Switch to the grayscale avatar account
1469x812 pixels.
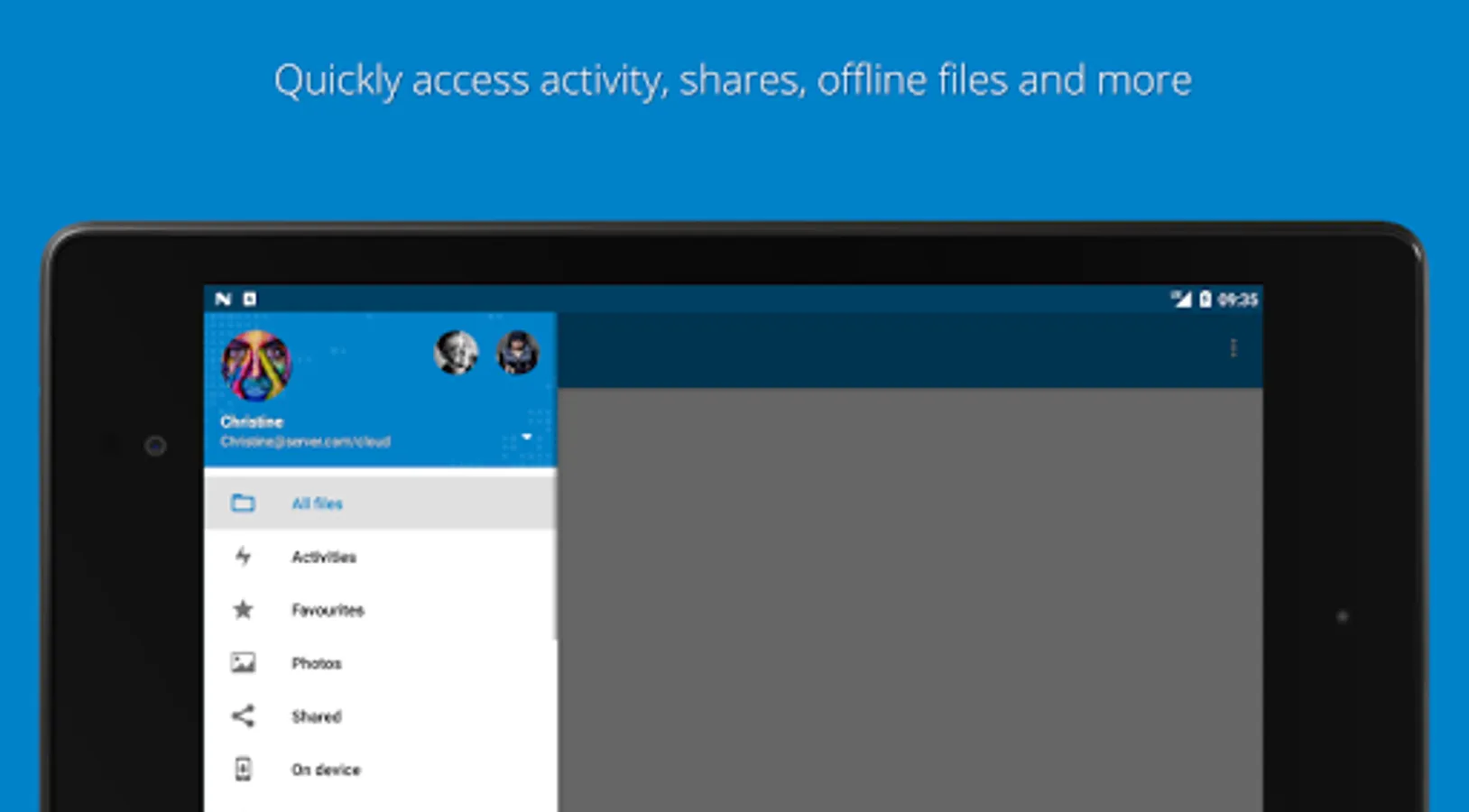[x=456, y=352]
